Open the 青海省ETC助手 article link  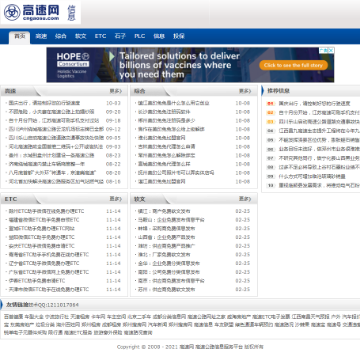tap(48, 255)
